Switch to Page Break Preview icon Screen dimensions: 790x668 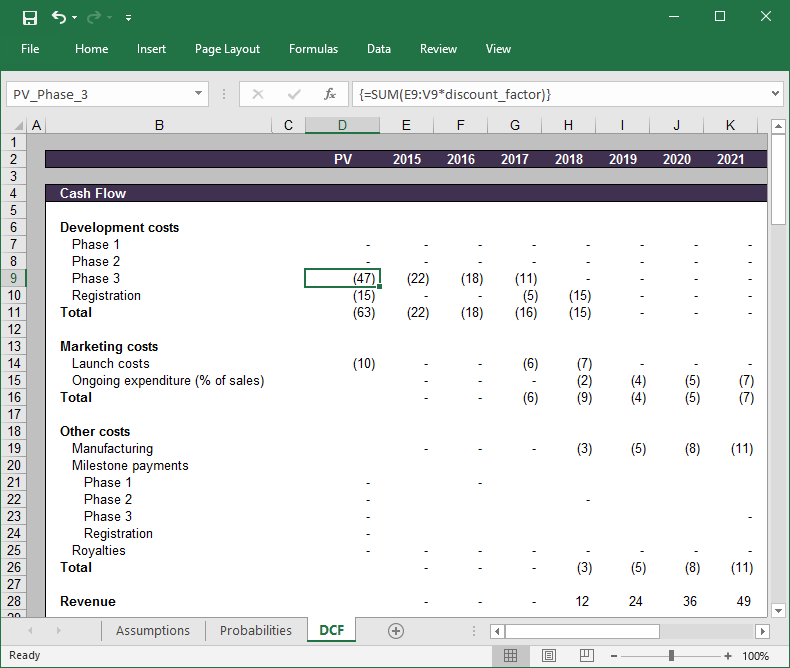pyautogui.click(x=586, y=656)
